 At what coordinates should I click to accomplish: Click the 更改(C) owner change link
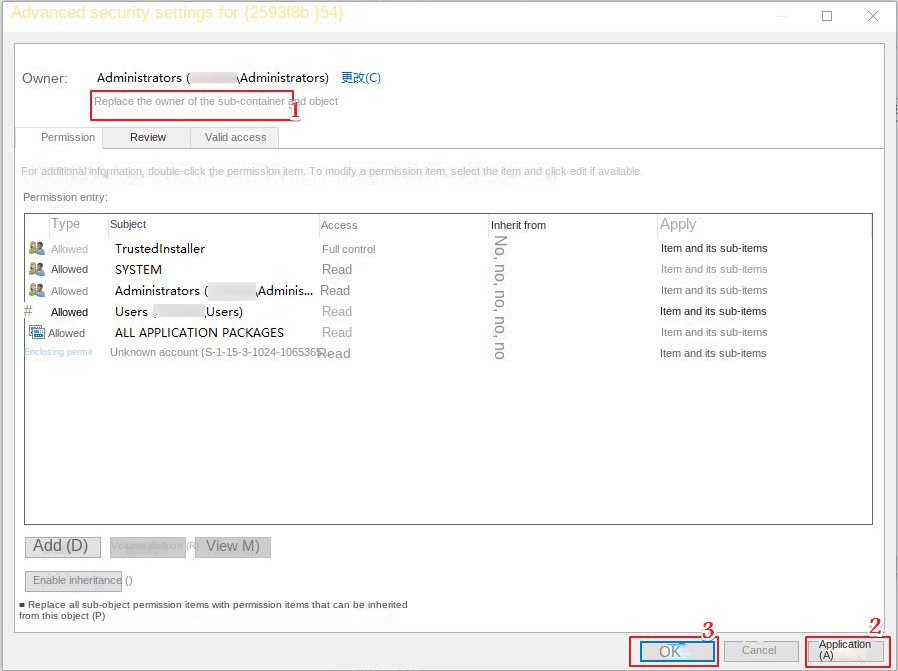coord(360,78)
